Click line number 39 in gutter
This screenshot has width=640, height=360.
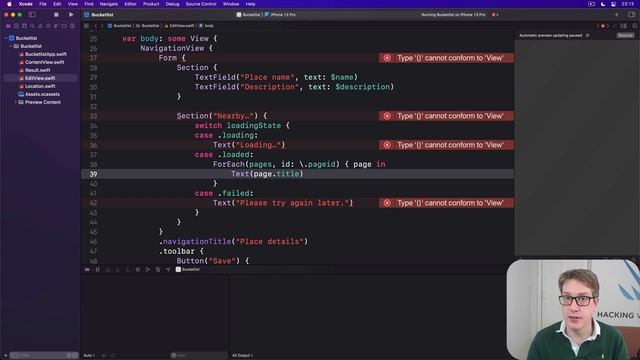point(93,174)
